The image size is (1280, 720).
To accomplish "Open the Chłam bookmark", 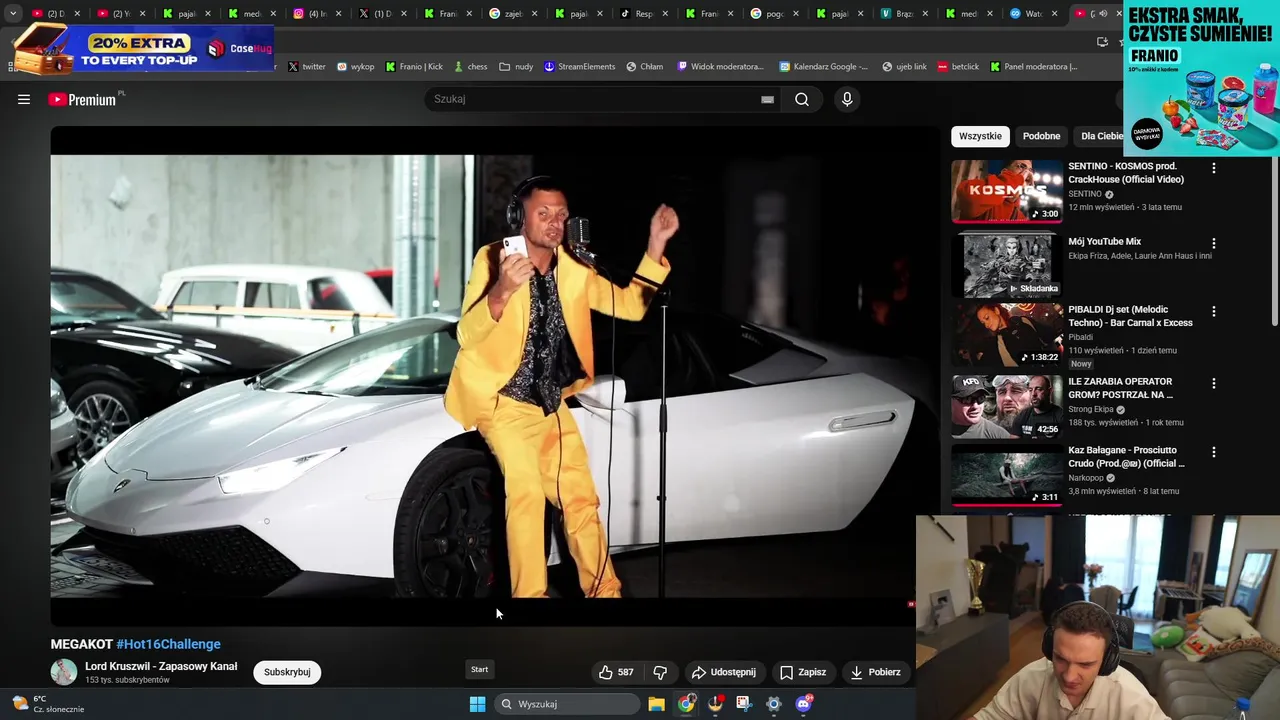I will 645,67.
